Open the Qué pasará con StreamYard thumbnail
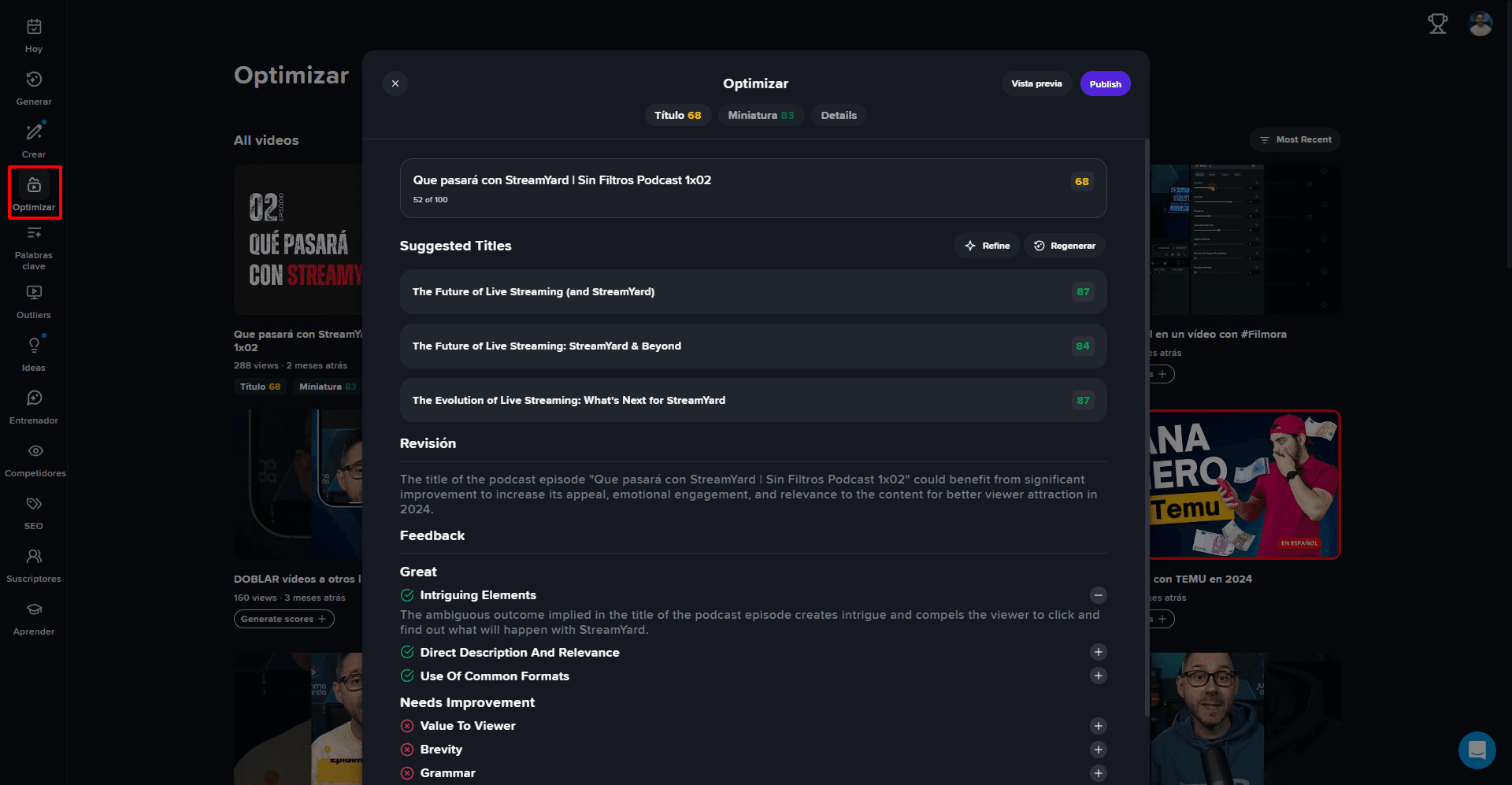 (298, 240)
